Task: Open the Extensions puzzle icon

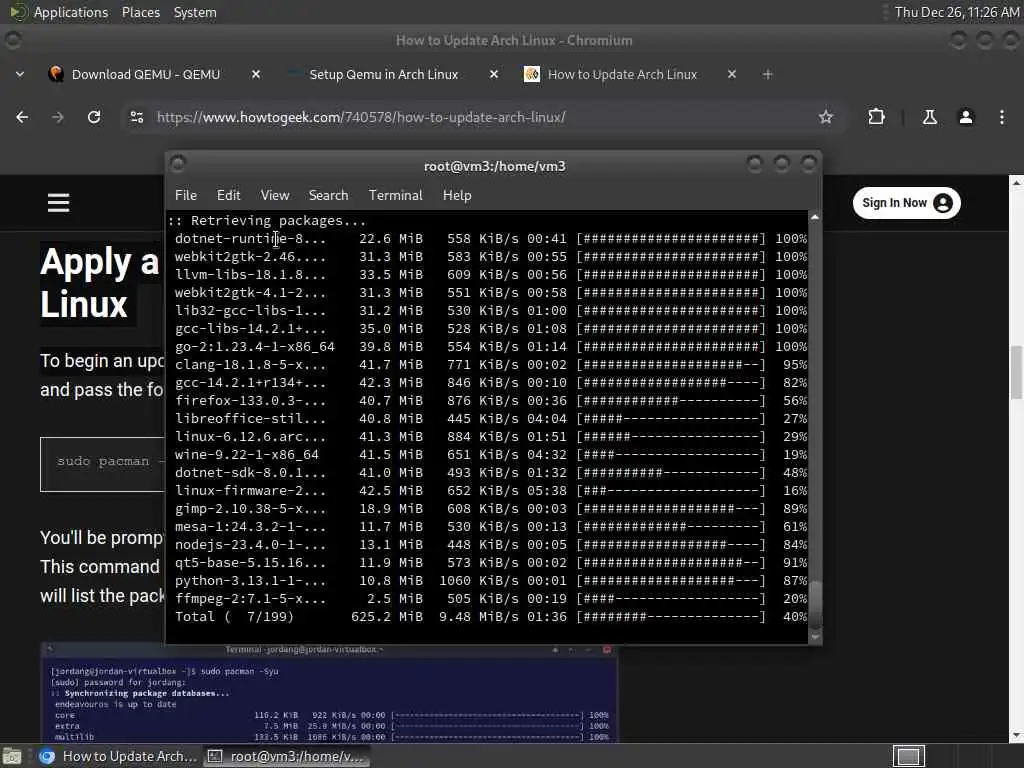Action: pyautogui.click(x=876, y=117)
